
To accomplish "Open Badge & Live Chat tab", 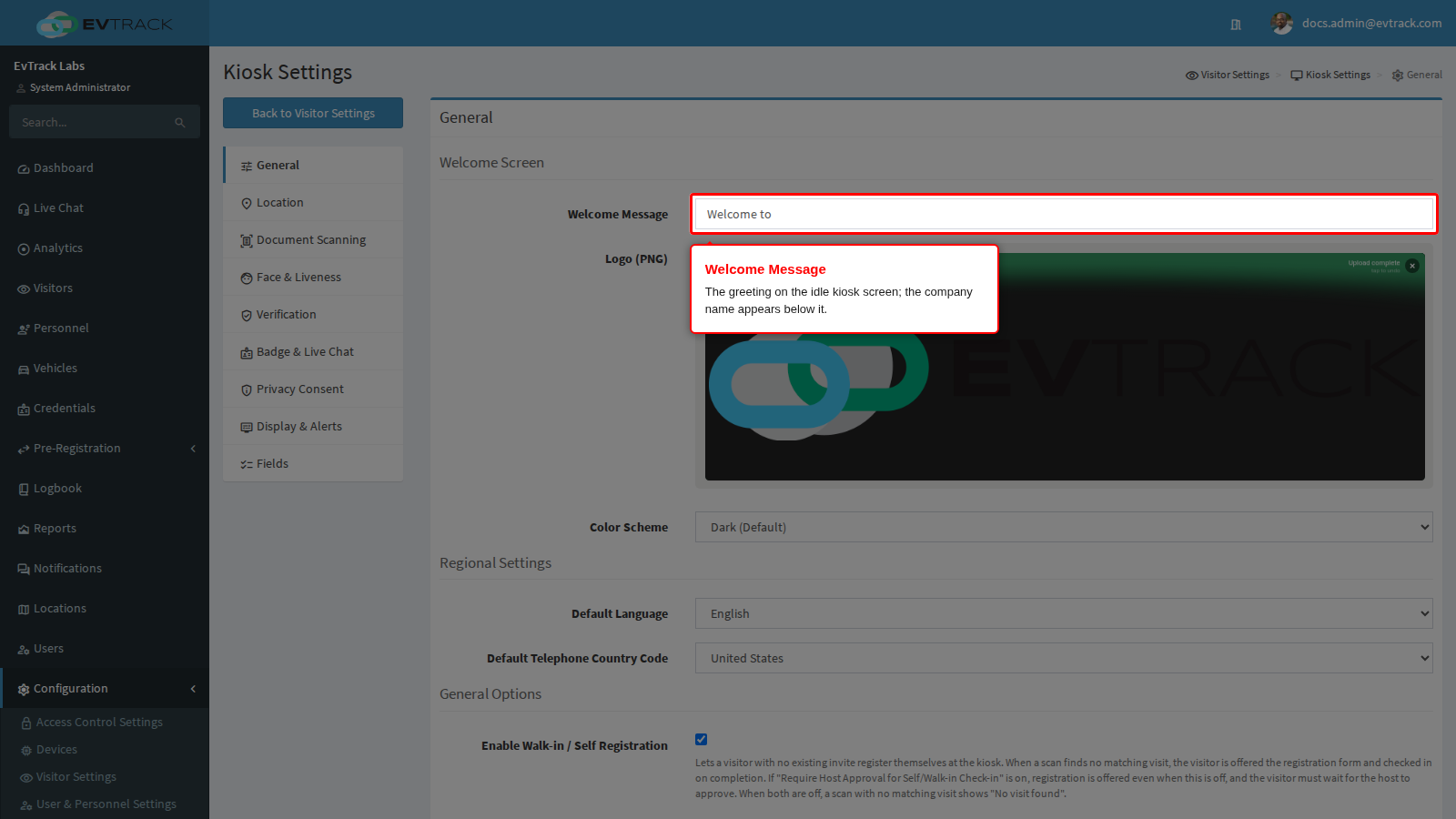I will (313, 352).
